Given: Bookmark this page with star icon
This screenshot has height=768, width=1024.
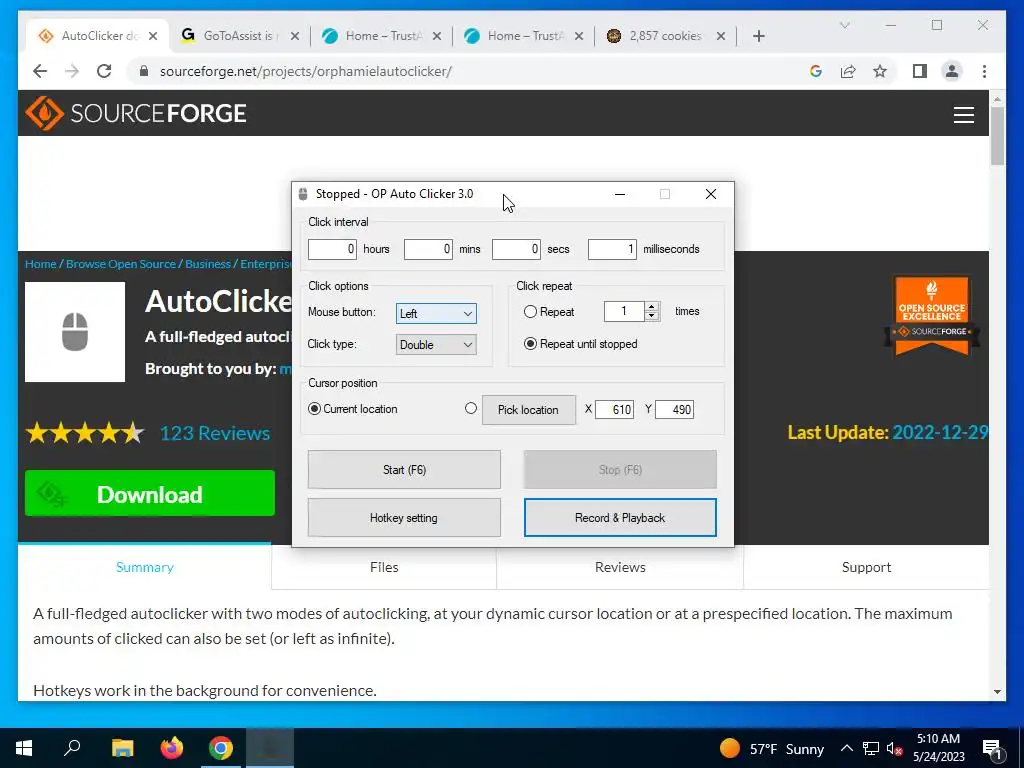Looking at the screenshot, I should coord(880,71).
